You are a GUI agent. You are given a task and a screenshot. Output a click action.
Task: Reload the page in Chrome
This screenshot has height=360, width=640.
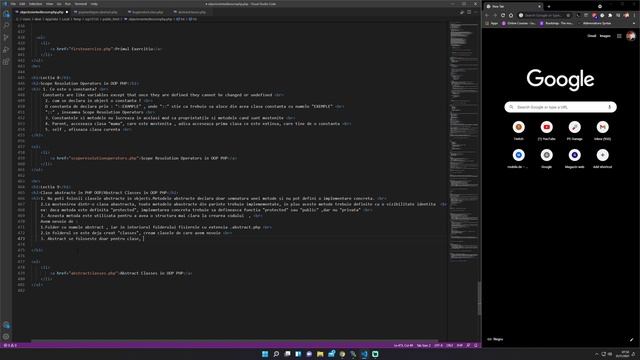(x=503, y=15)
